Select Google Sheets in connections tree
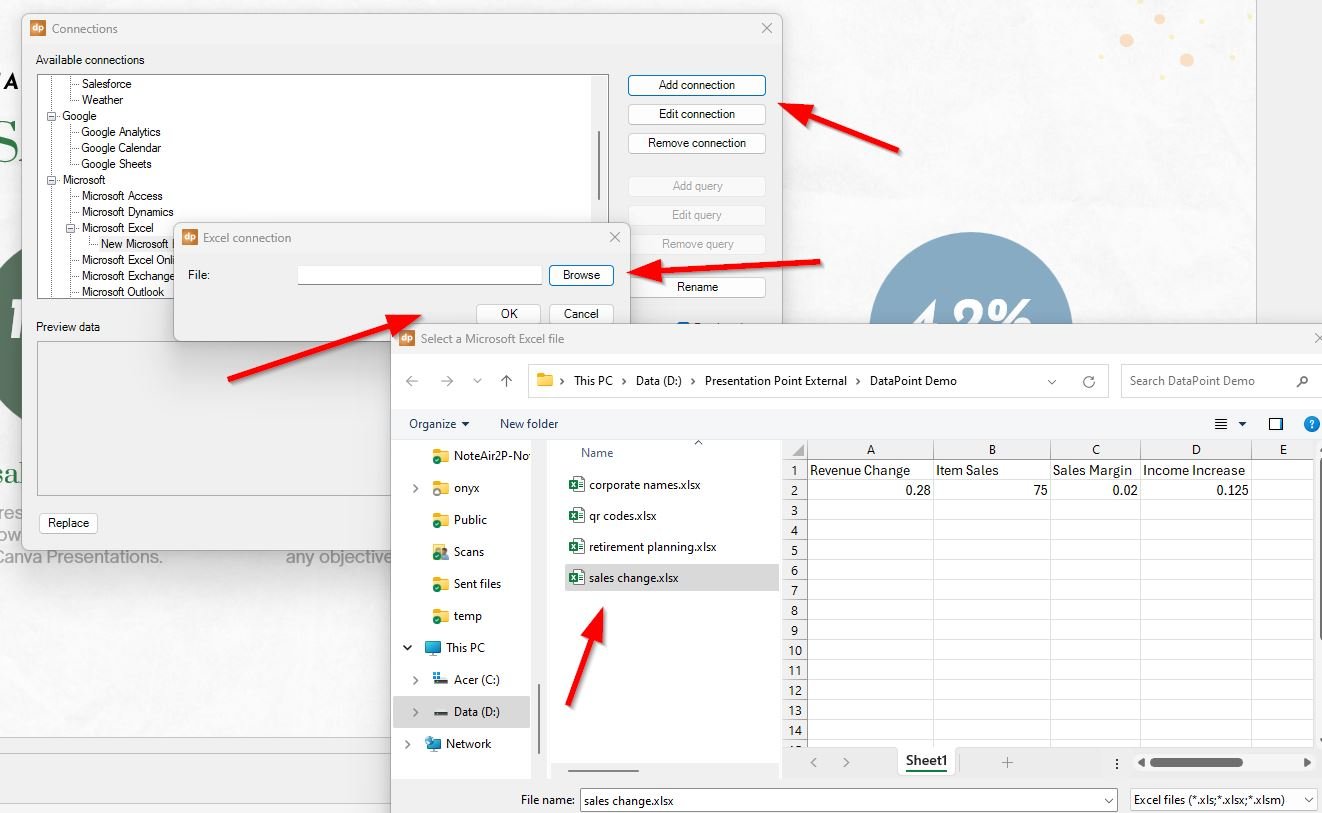The image size is (1322, 813). pyautogui.click(x=116, y=164)
